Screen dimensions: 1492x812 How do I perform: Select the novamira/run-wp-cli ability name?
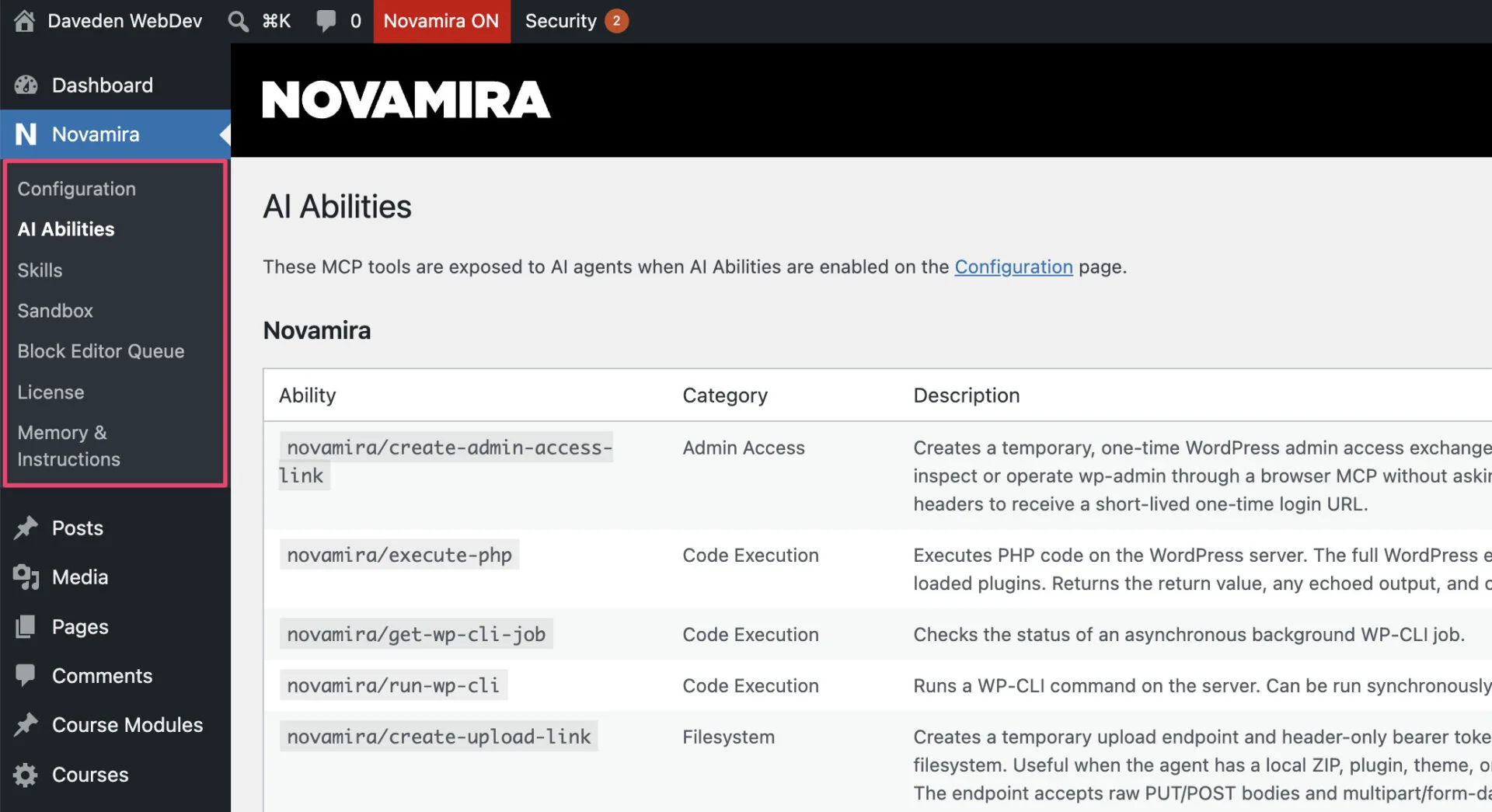pos(393,685)
